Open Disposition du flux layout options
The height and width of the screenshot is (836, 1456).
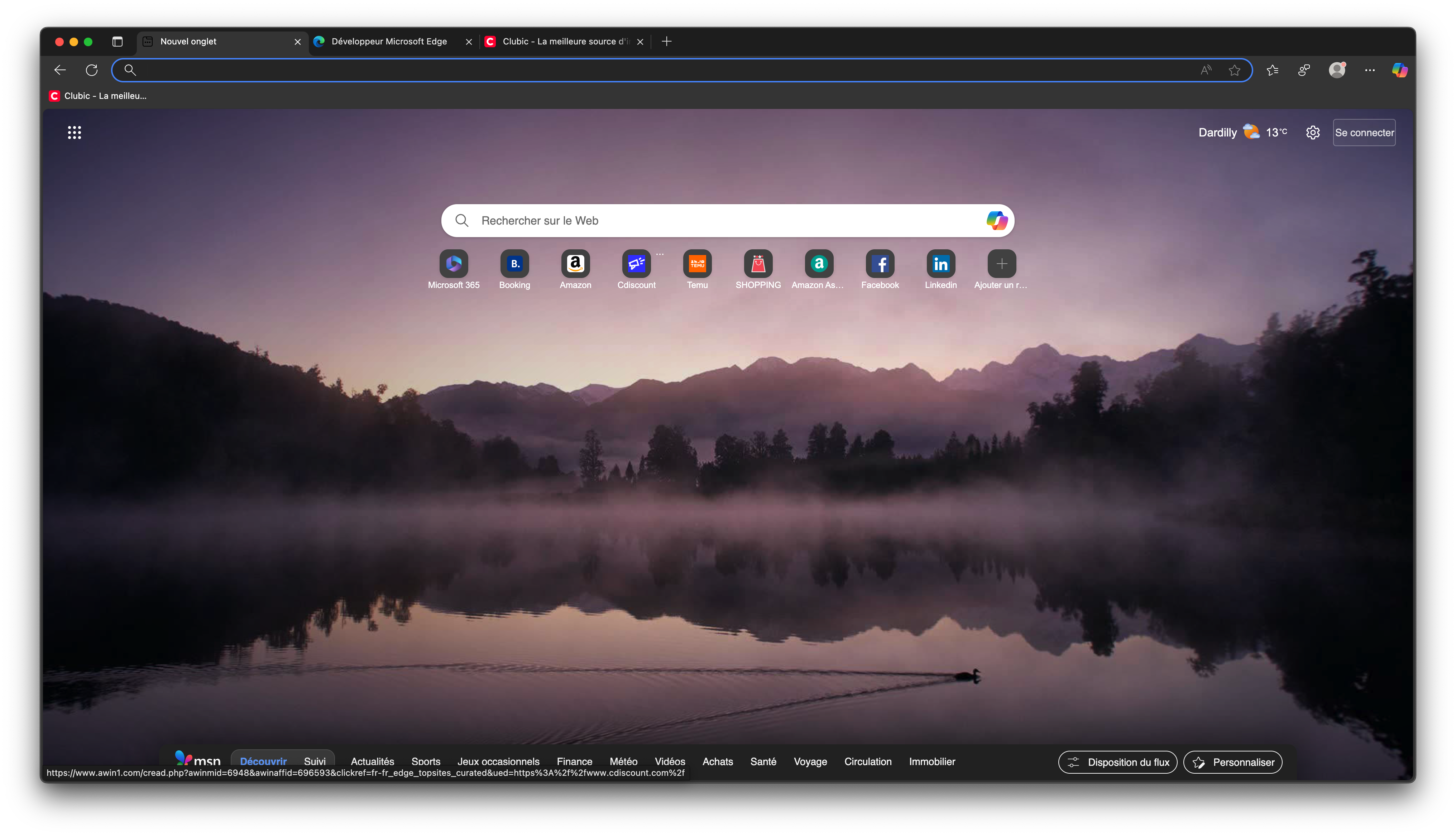(x=1117, y=762)
